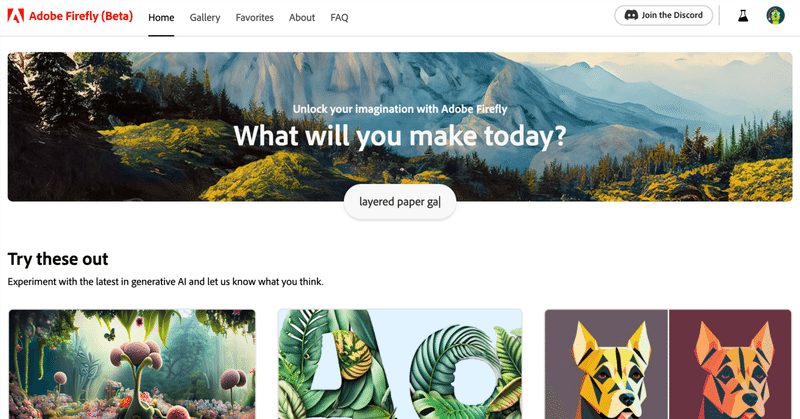Click the "What will you make today?" heading
The image size is (800, 419).
point(400,136)
